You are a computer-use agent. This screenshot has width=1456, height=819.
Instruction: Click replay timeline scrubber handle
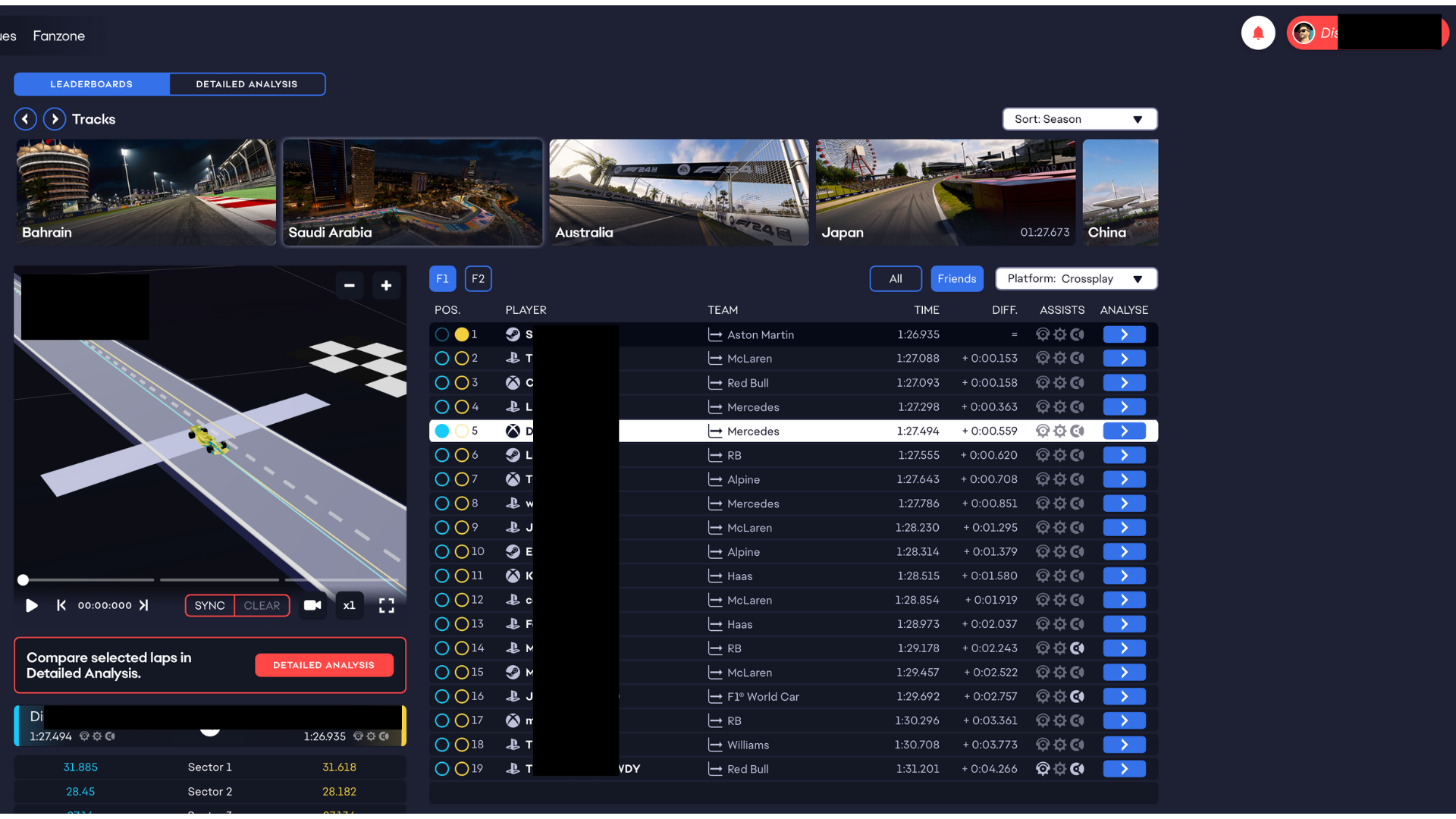click(23, 580)
